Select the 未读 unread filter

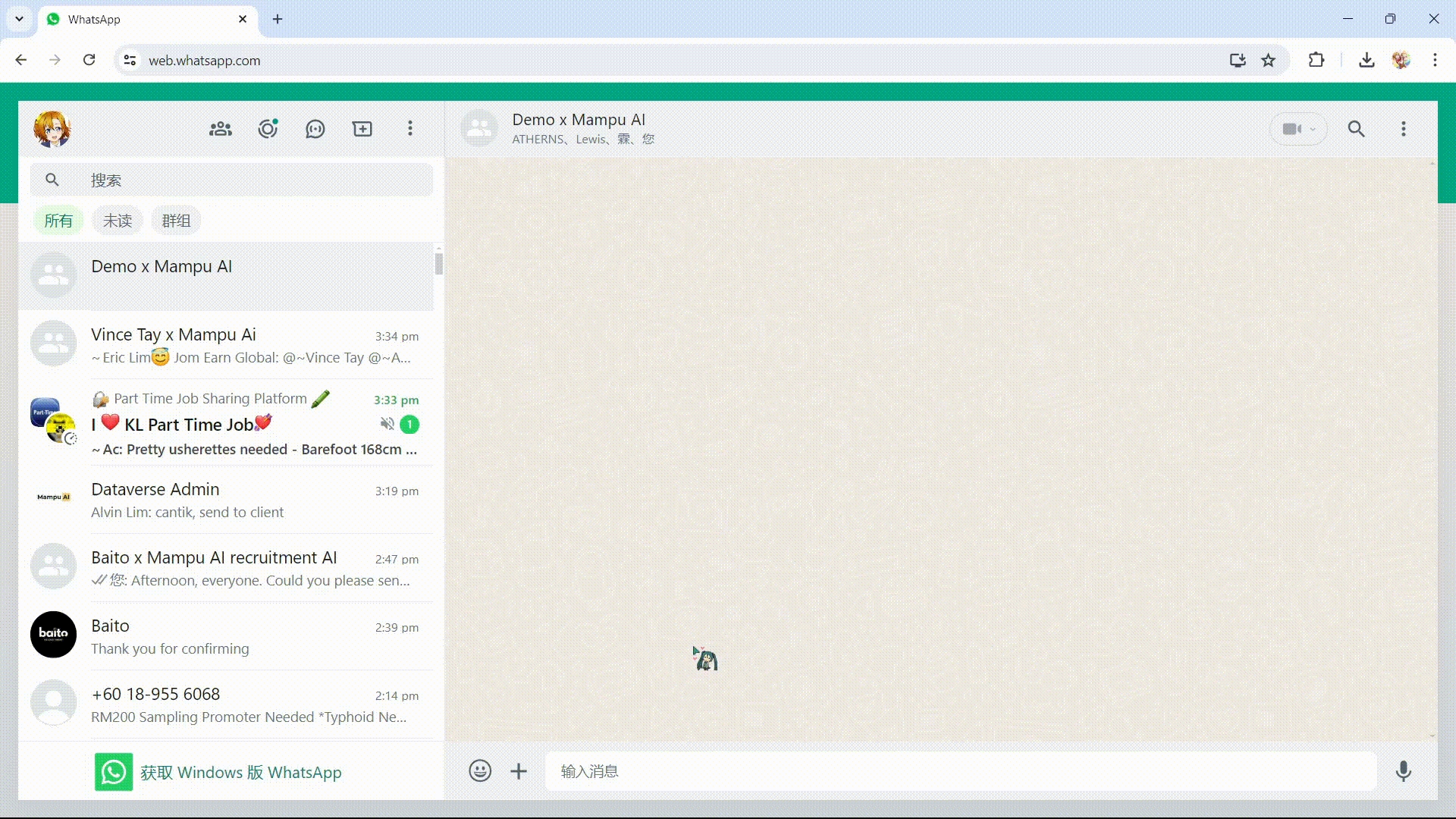pyautogui.click(x=118, y=221)
